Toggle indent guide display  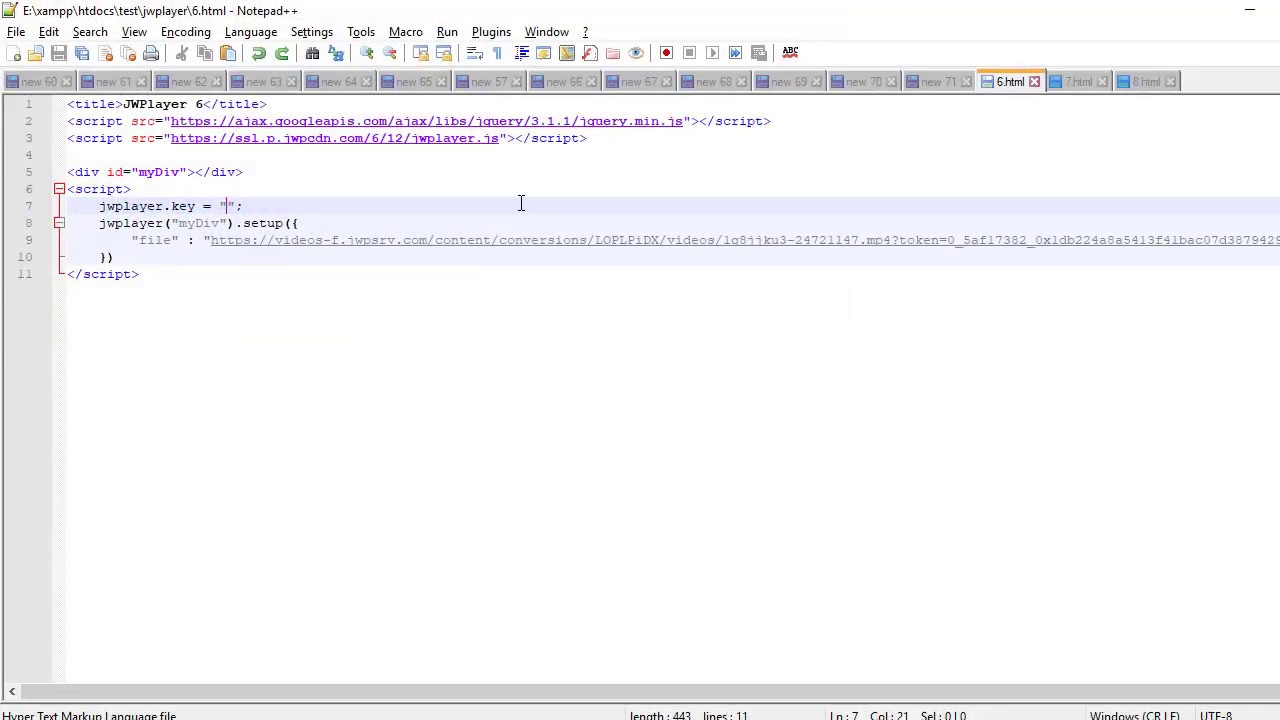click(x=521, y=53)
